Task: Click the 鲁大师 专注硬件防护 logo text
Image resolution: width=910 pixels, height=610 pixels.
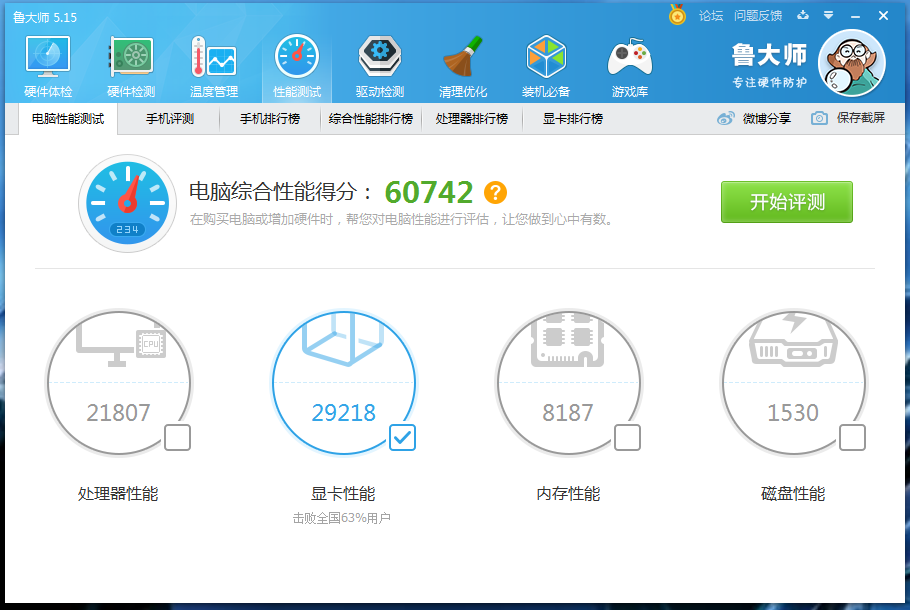Action: pos(769,65)
